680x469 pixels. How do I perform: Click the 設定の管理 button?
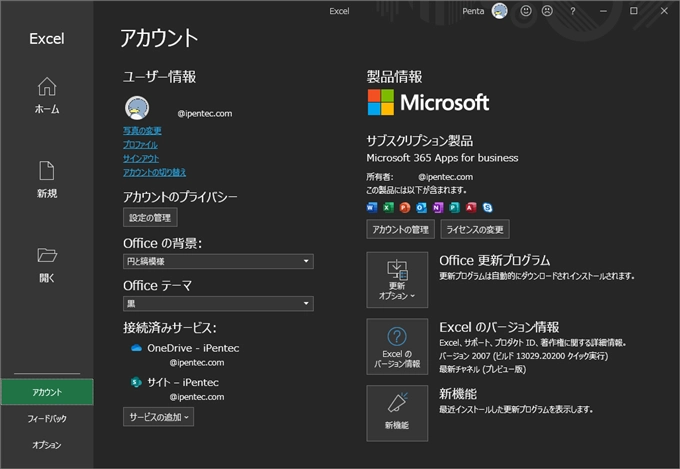[x=150, y=218]
